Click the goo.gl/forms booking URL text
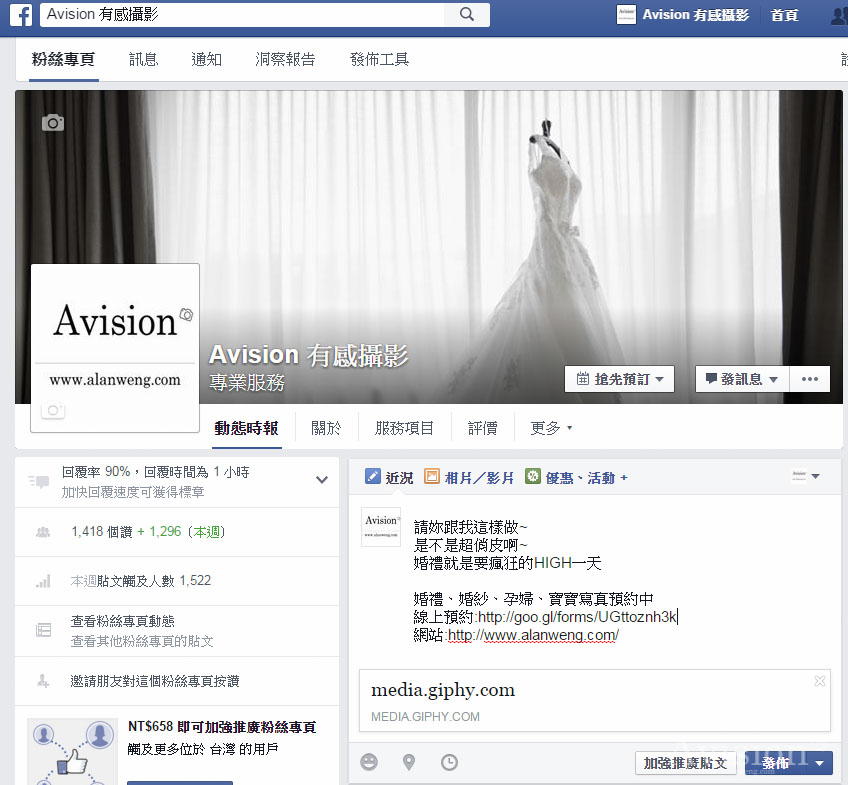Screen dimensions: 848x785 577,617
